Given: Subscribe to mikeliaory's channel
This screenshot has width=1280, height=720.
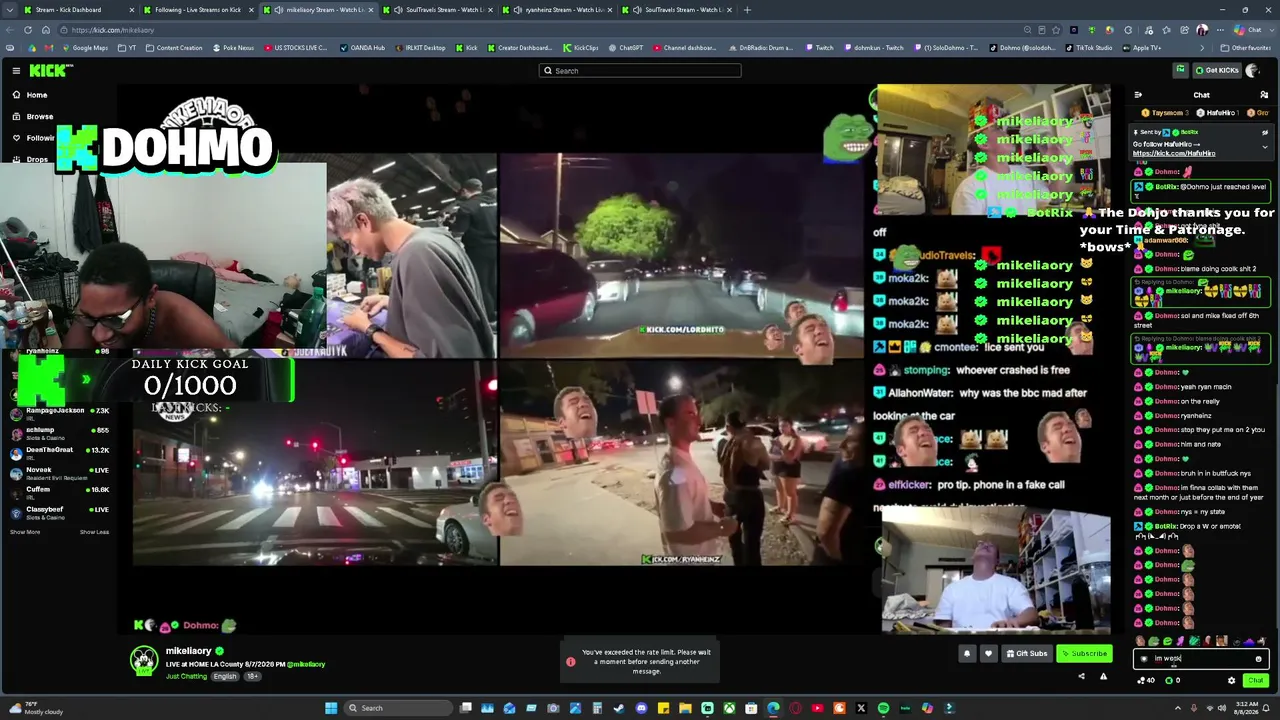Looking at the screenshot, I should pyautogui.click(x=1084, y=654).
